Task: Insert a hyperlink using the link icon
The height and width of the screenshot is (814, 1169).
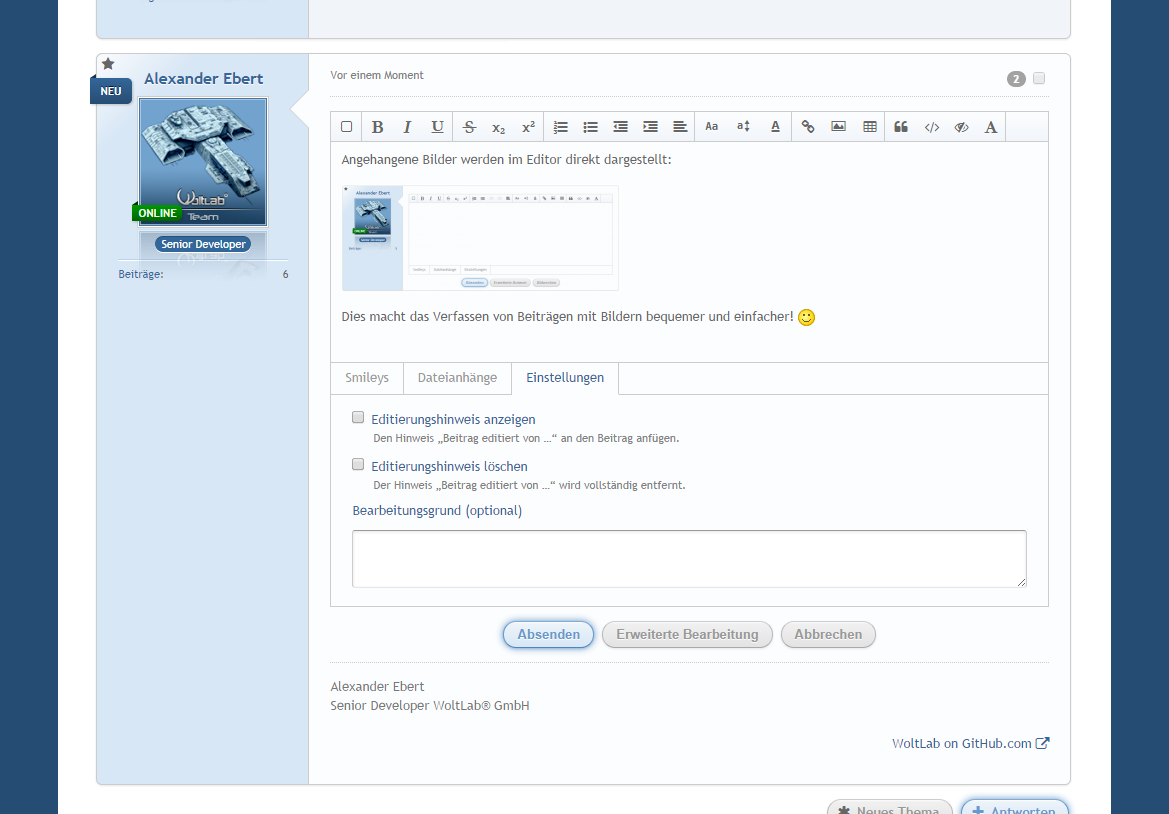Action: (808, 127)
